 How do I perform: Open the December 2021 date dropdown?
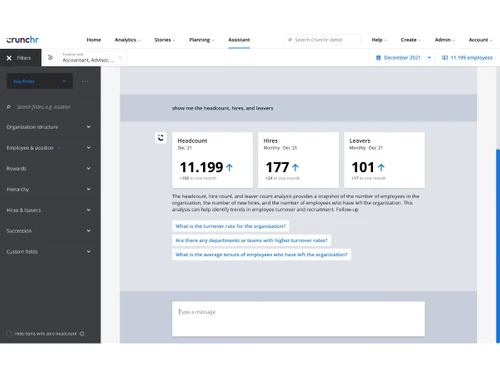pyautogui.click(x=403, y=58)
